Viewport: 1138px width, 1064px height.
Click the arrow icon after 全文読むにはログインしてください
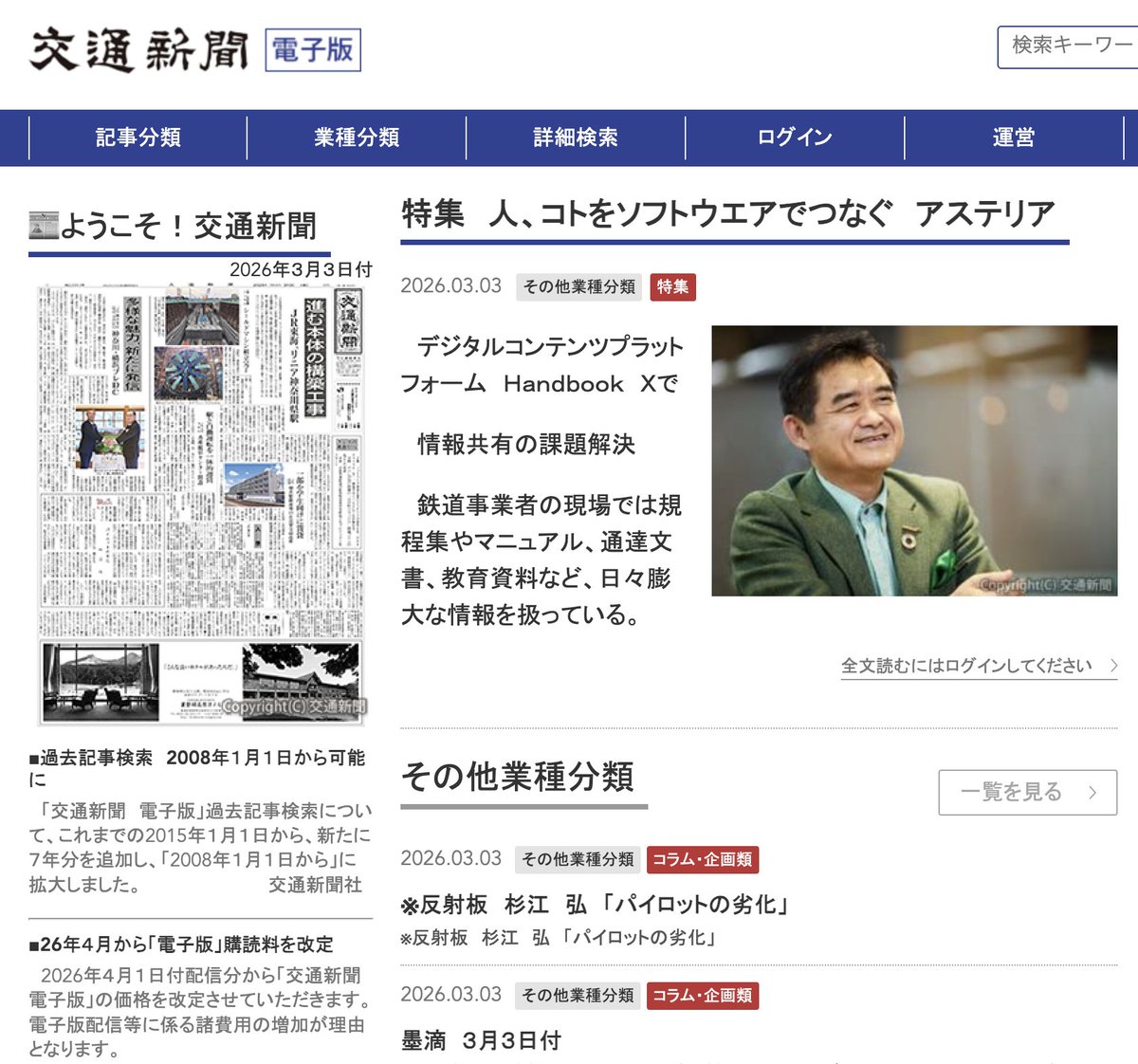[1113, 666]
